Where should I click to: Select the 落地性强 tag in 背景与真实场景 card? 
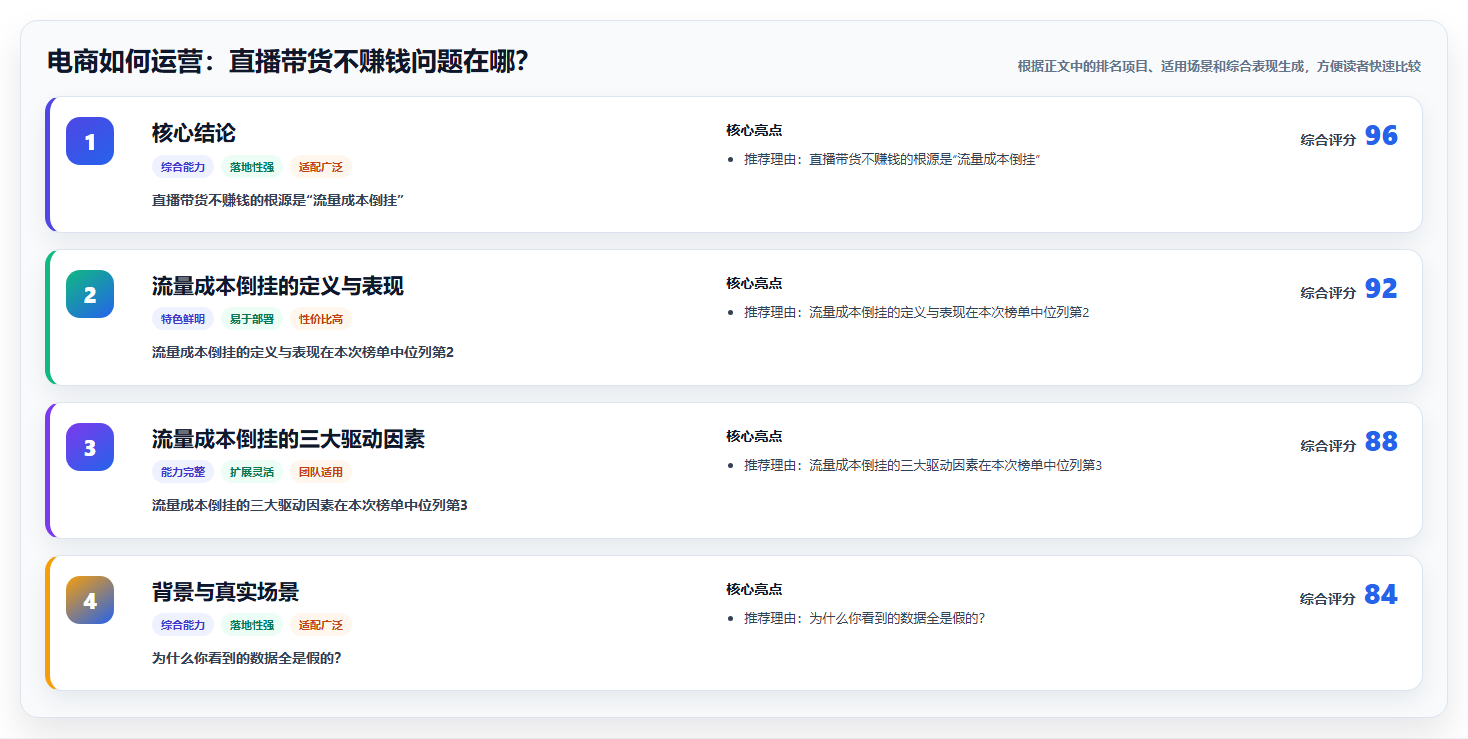point(252,626)
